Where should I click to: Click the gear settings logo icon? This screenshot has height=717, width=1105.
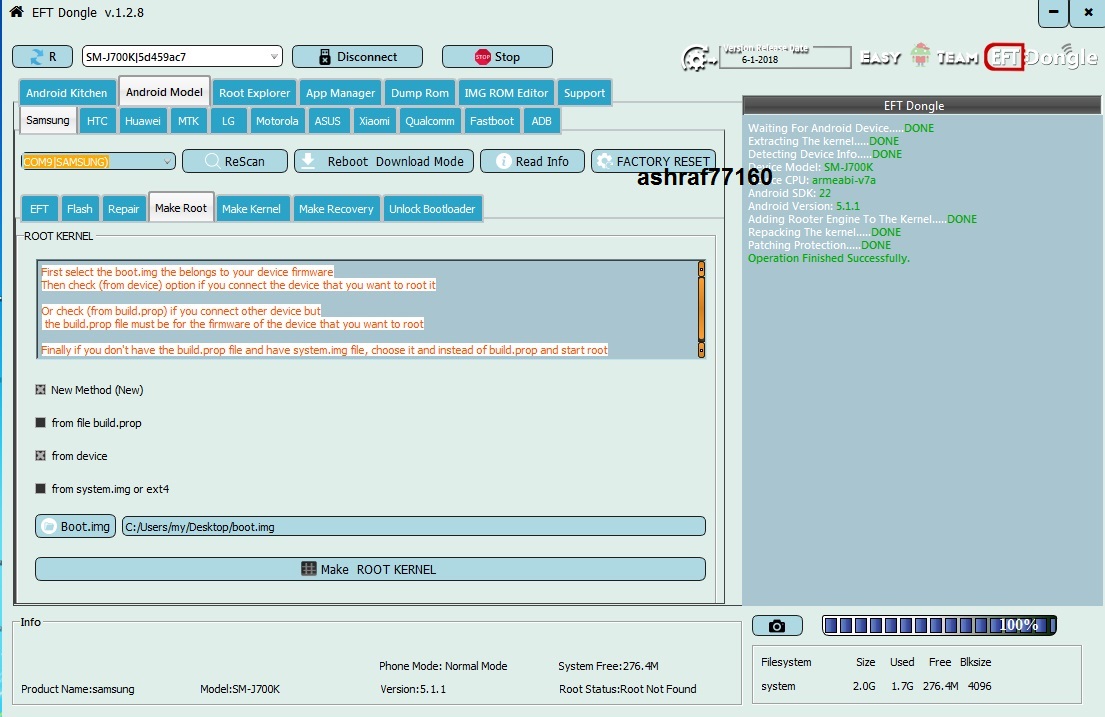point(698,58)
